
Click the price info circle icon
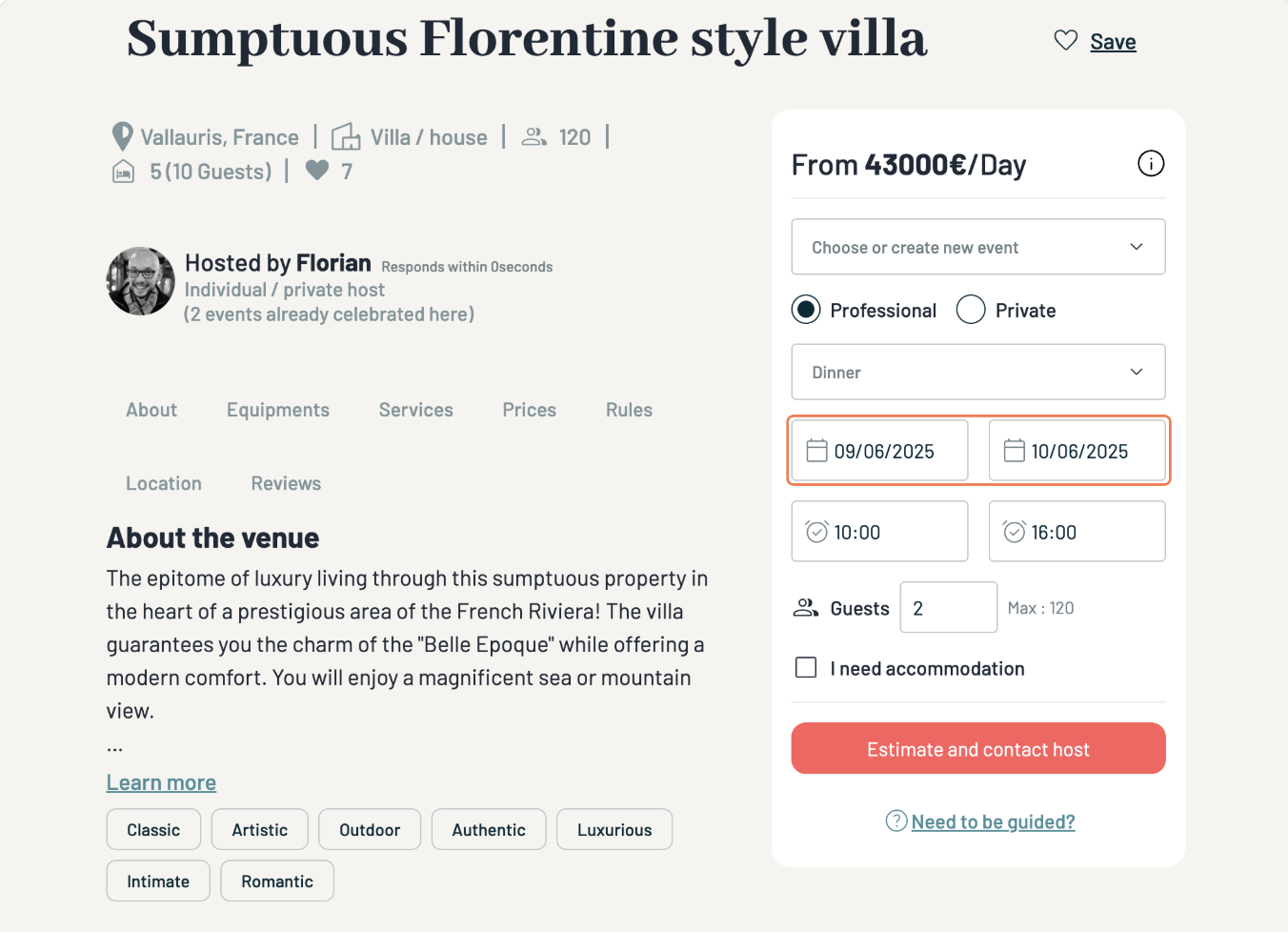[x=1151, y=164]
